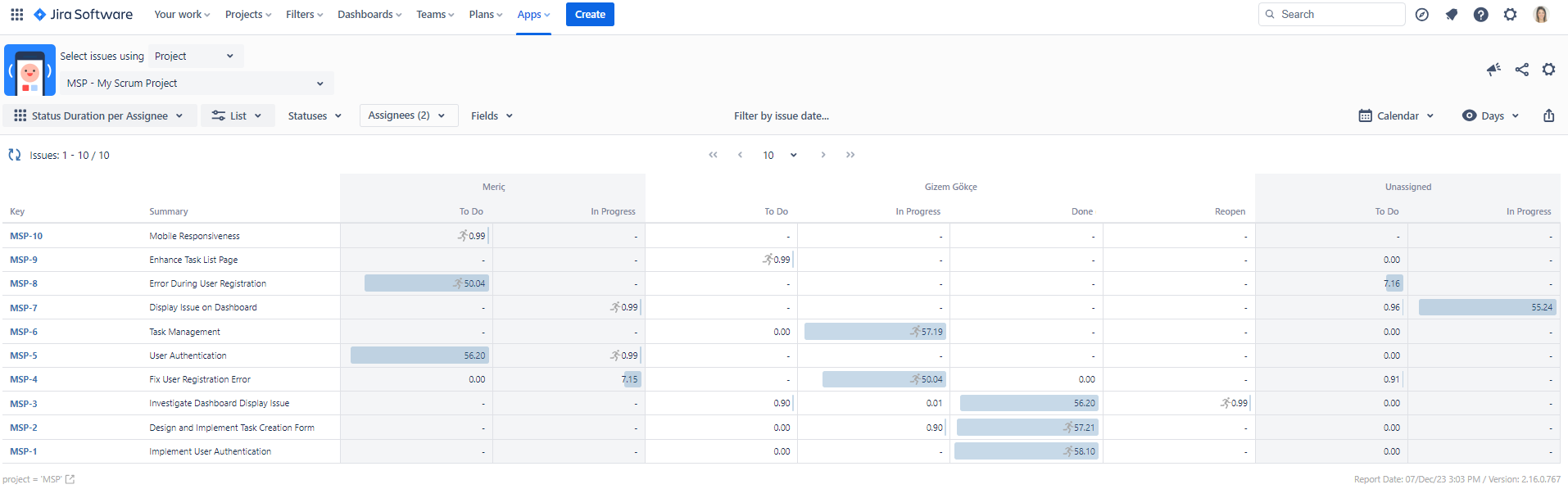
Task: Open the MSP - My Scrum Project selector
Action: 196,84
